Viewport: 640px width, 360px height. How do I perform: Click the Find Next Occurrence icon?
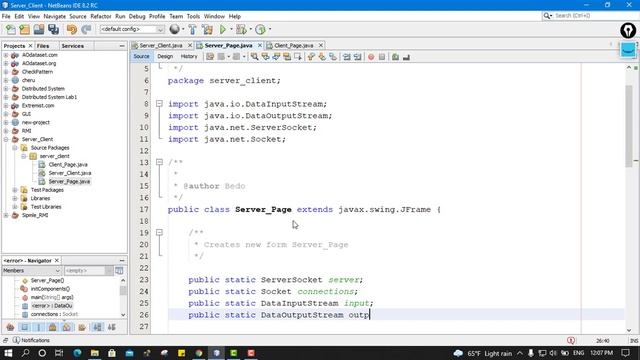click(x=276, y=57)
